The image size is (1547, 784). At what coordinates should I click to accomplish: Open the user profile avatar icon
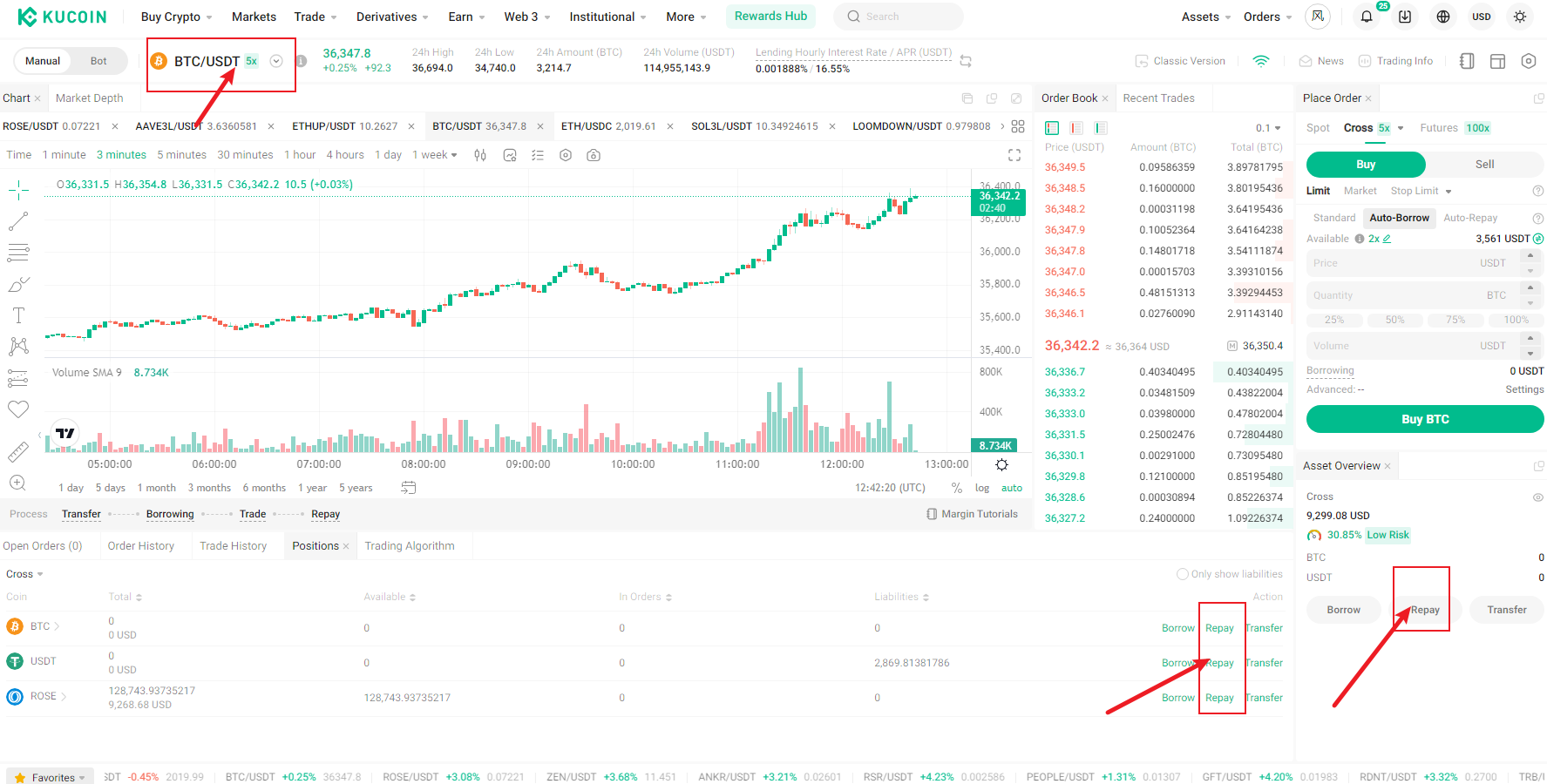(x=1318, y=17)
